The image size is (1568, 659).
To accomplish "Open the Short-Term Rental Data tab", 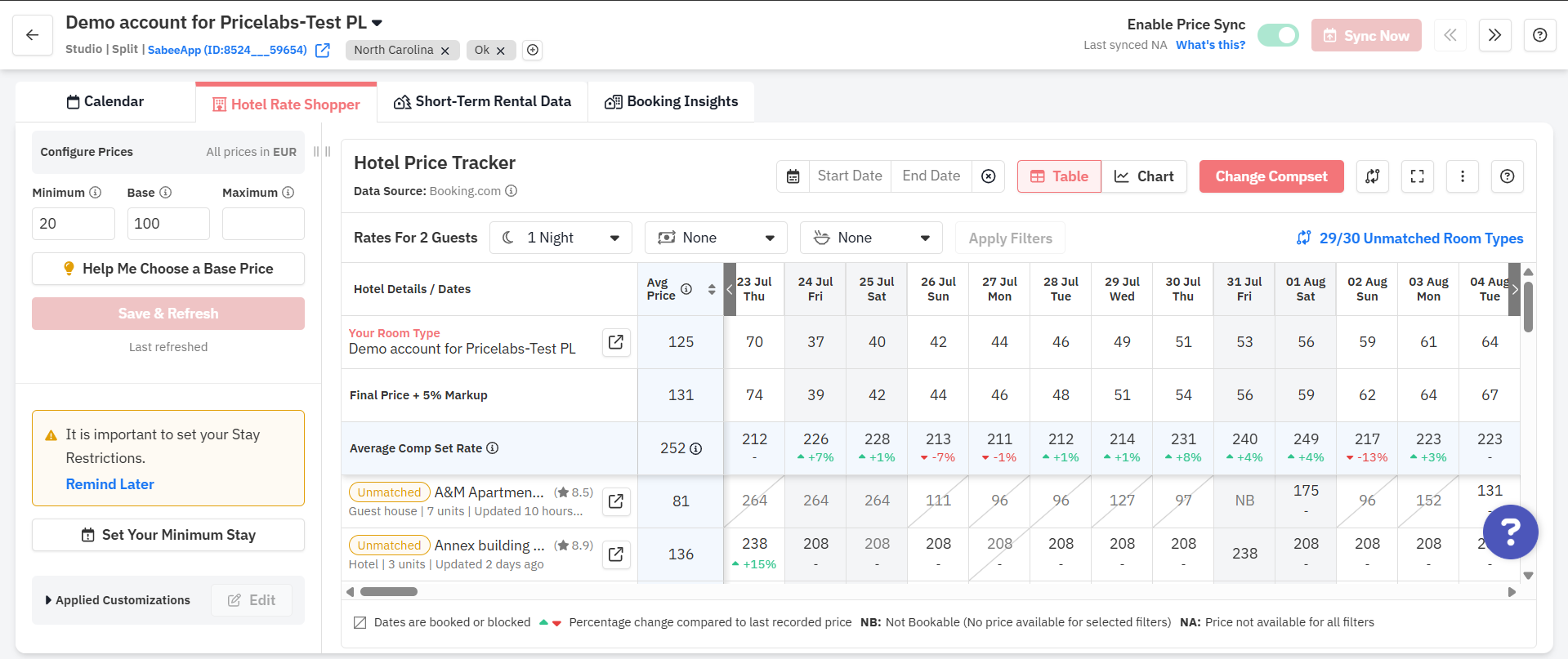I will click(482, 101).
